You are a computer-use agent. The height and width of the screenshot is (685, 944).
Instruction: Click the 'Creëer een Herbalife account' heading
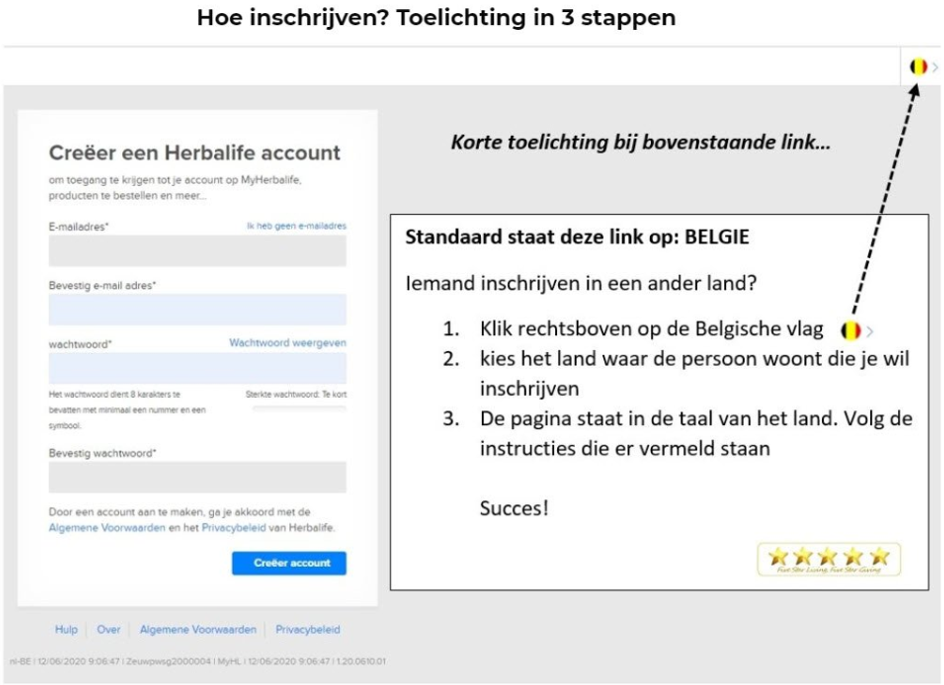[195, 153]
